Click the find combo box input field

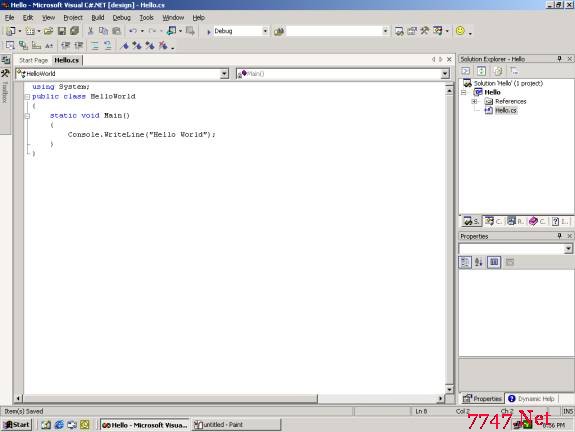click(x=334, y=31)
